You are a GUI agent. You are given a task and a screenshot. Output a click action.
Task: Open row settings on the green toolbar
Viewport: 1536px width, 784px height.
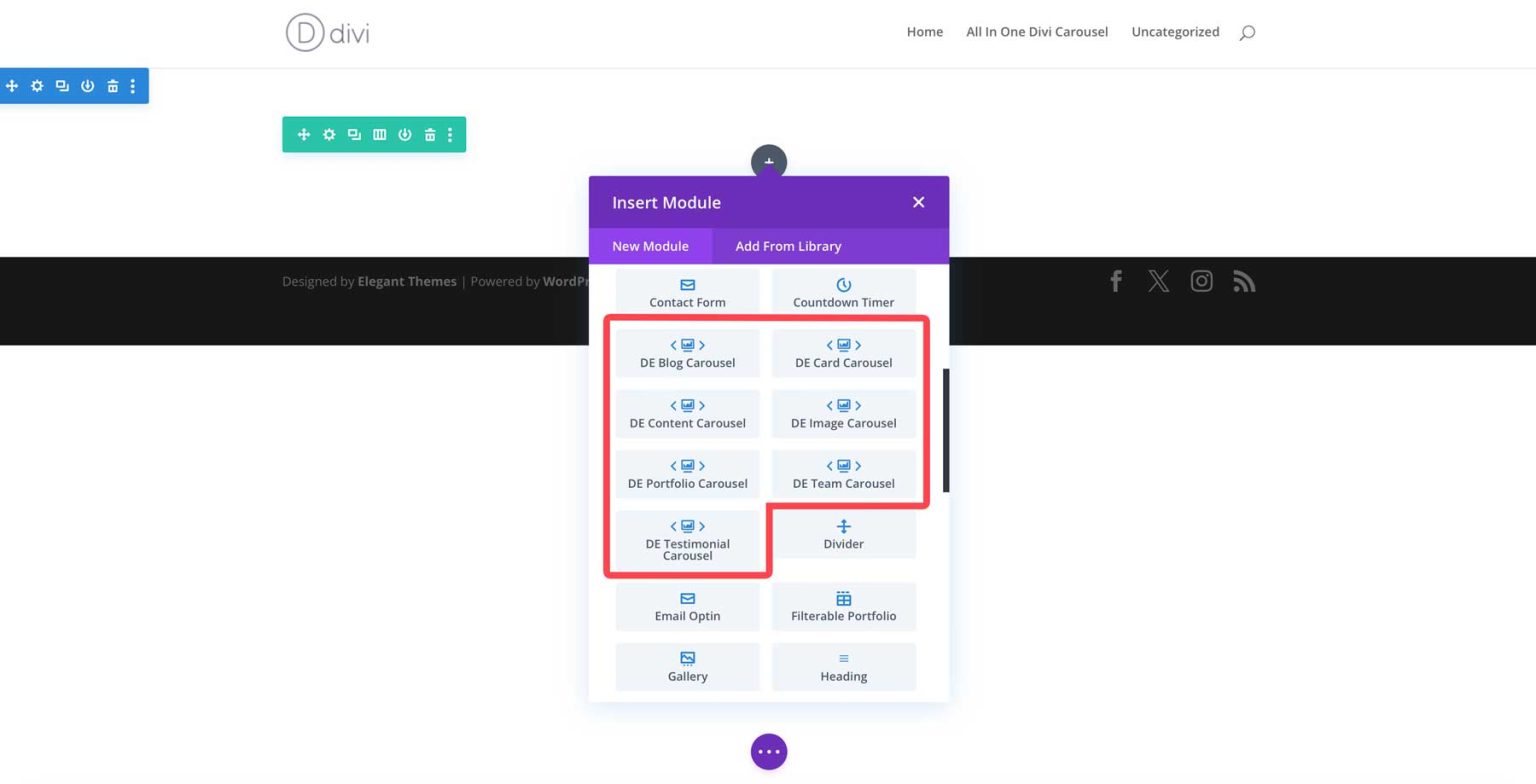329,134
